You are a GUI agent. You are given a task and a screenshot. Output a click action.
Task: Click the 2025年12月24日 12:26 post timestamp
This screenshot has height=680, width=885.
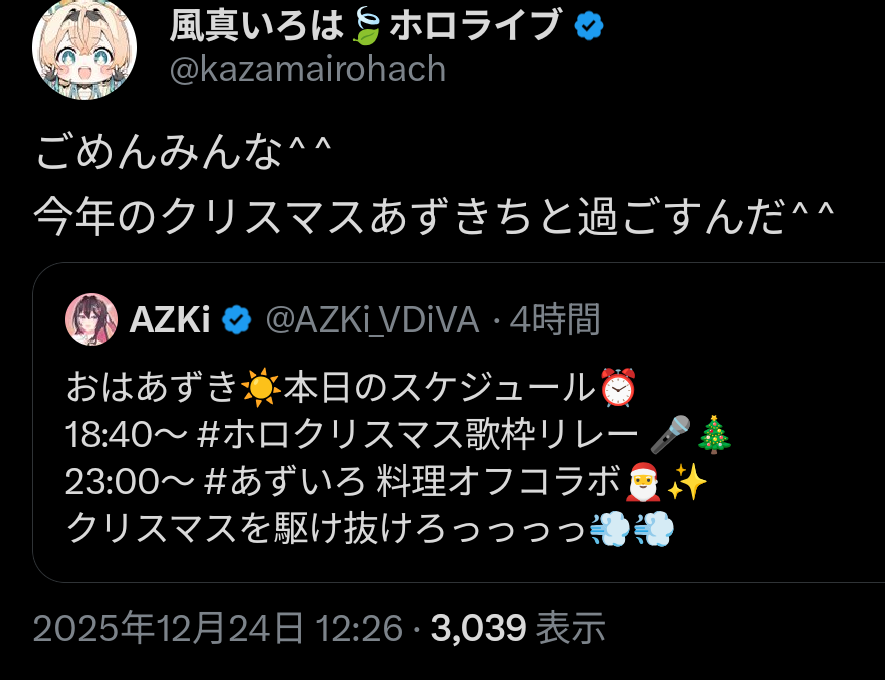click(218, 628)
